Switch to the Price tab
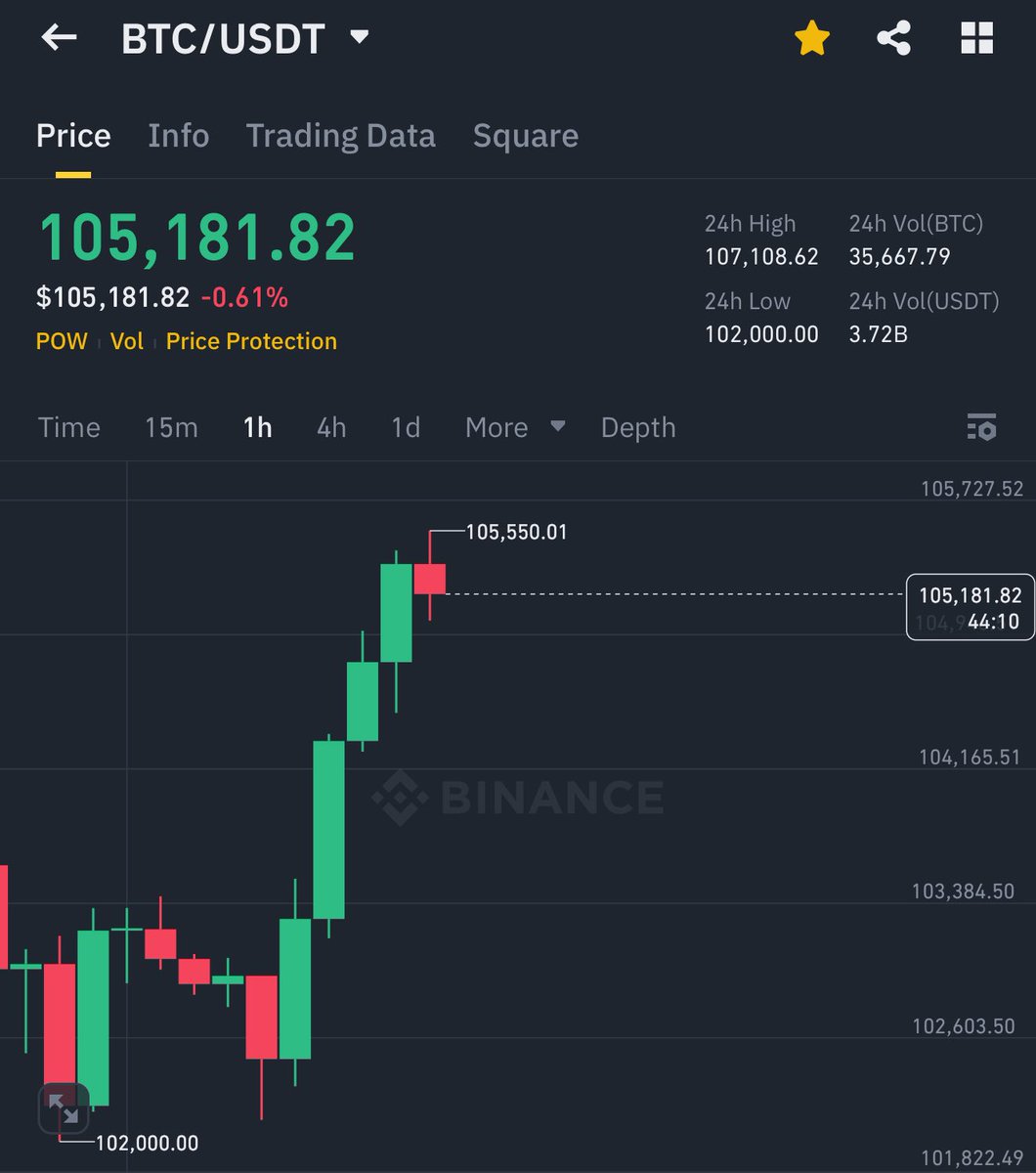This screenshot has height=1173, width=1036. (73, 136)
